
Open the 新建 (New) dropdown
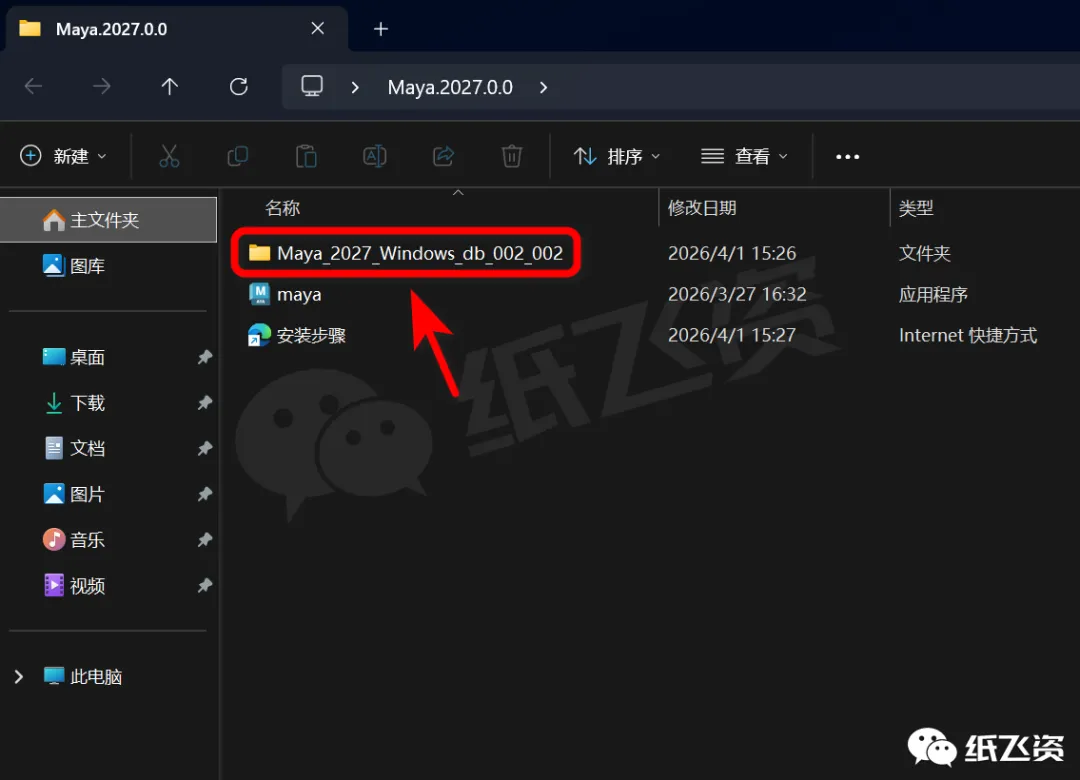click(x=63, y=156)
